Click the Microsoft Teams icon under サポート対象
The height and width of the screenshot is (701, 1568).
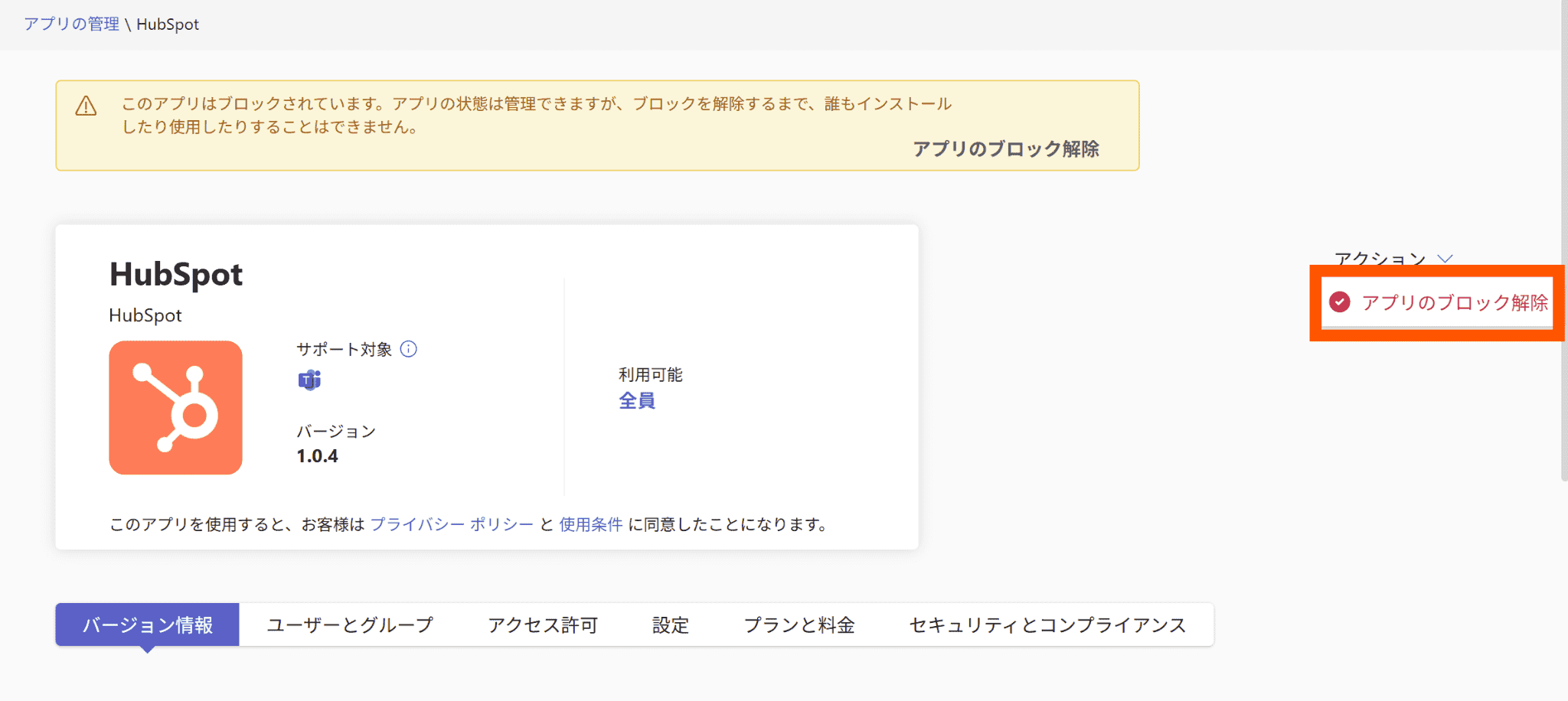(309, 380)
